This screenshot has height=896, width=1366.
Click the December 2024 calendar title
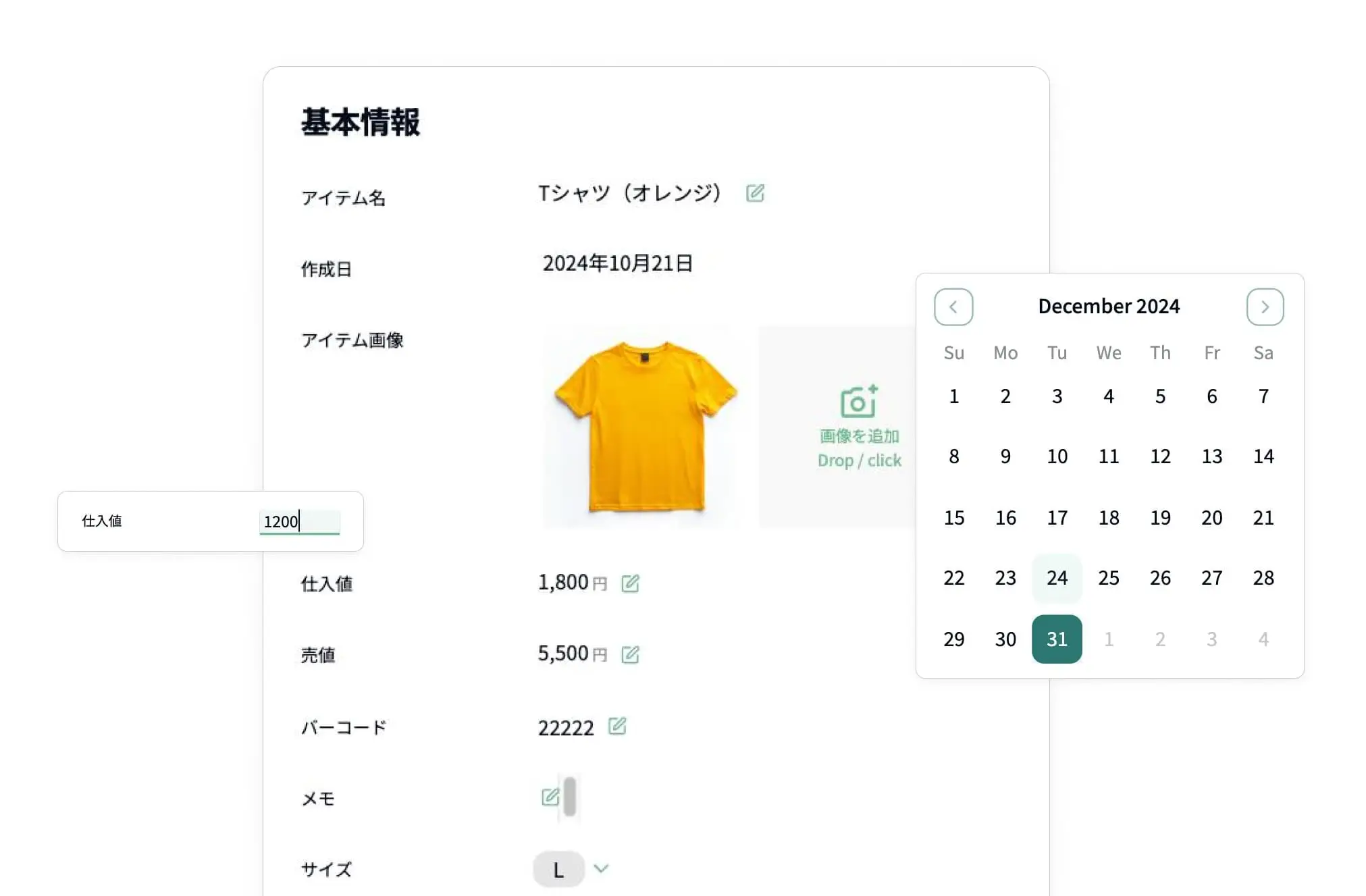point(1109,307)
